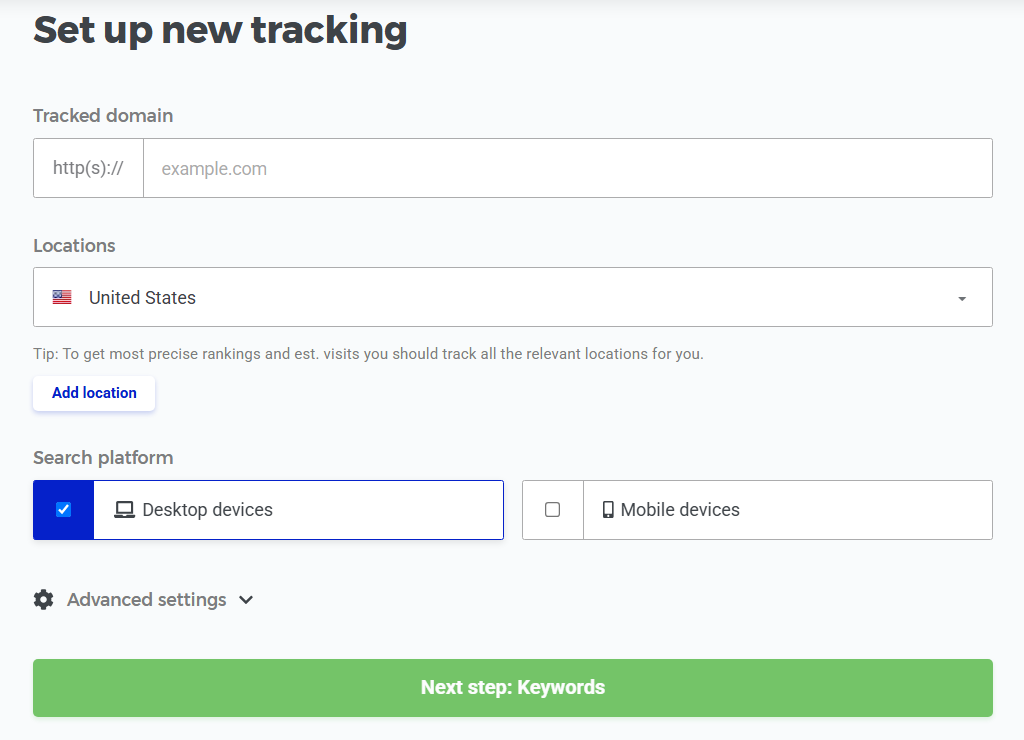The image size is (1024, 740).
Task: Select the Desktop devices label text
Action: (x=208, y=509)
